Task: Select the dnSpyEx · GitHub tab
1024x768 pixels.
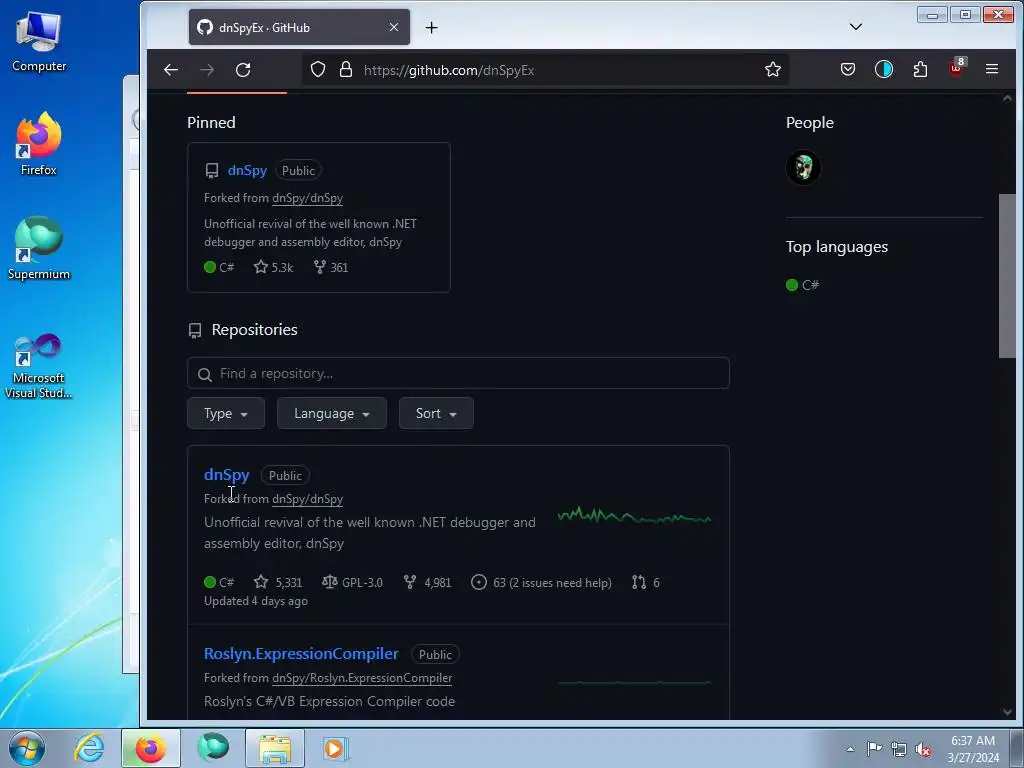Action: (x=299, y=27)
